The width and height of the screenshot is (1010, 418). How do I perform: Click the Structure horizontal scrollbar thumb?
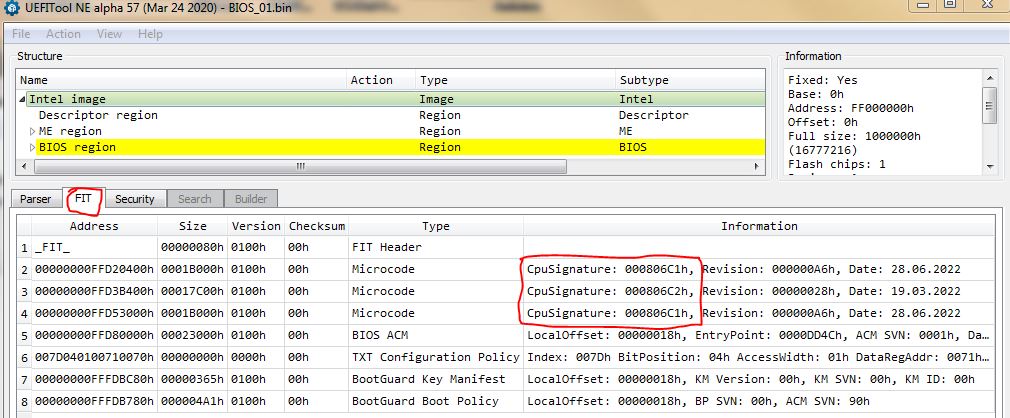[300, 166]
